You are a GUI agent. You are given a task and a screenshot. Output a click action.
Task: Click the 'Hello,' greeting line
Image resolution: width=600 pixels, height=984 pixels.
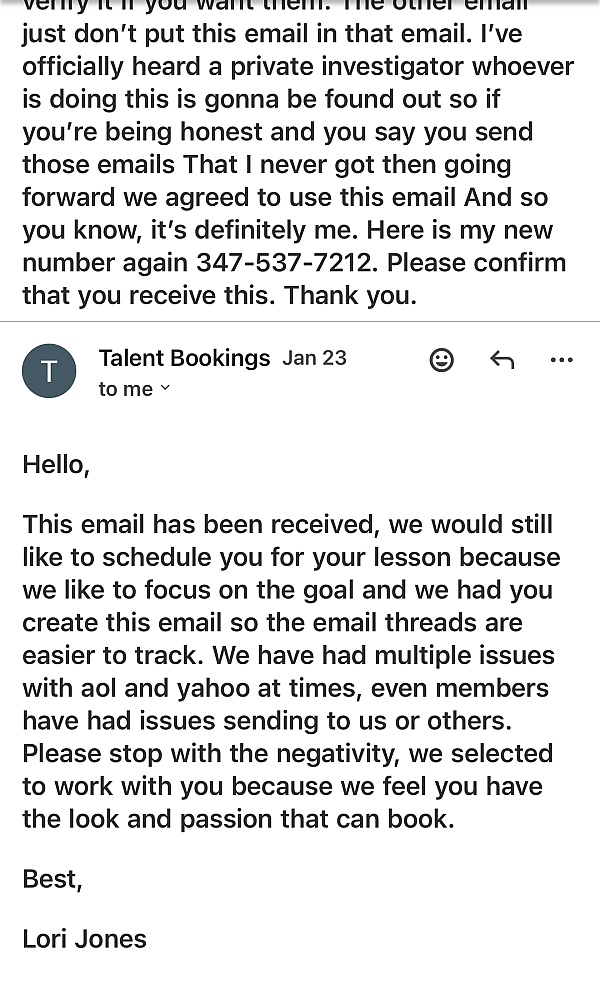click(56, 465)
